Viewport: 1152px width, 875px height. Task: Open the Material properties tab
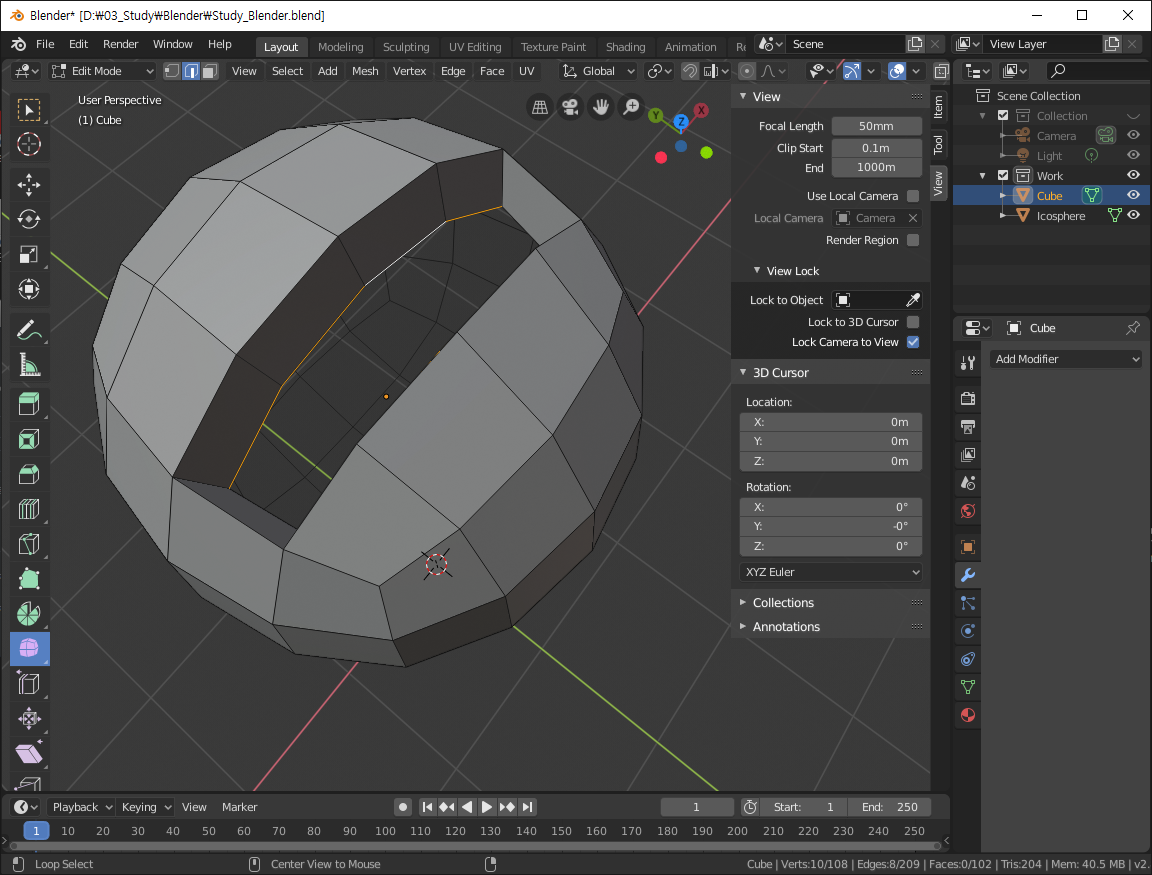(x=968, y=715)
